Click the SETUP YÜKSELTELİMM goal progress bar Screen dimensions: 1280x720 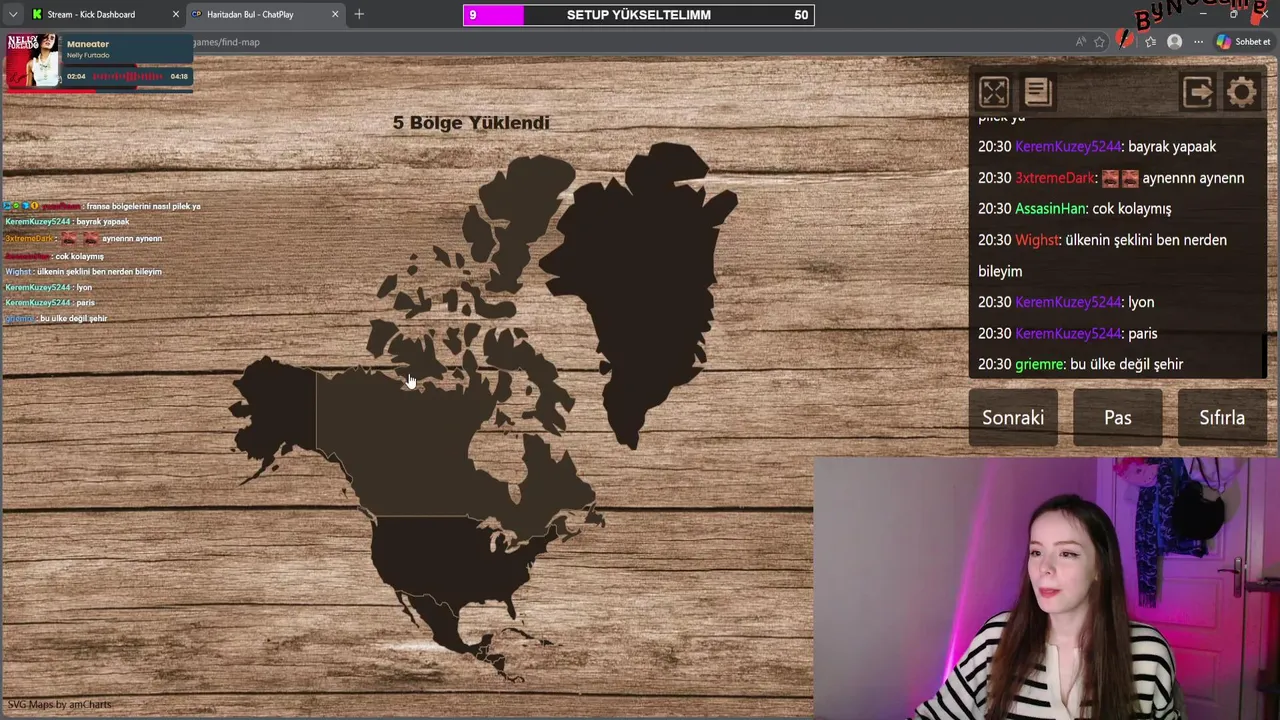638,15
